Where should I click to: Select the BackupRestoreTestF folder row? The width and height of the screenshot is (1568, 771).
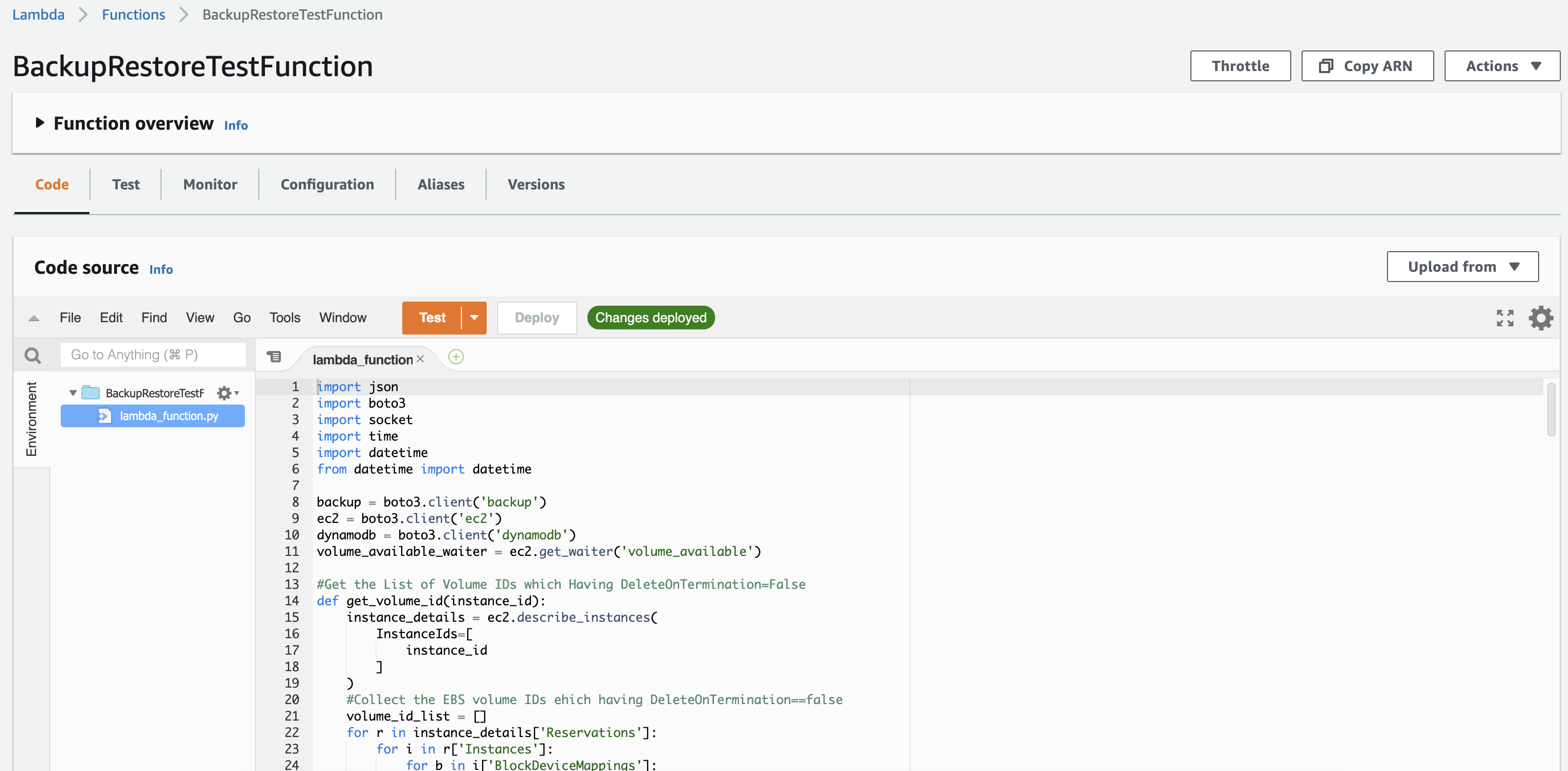click(x=153, y=393)
